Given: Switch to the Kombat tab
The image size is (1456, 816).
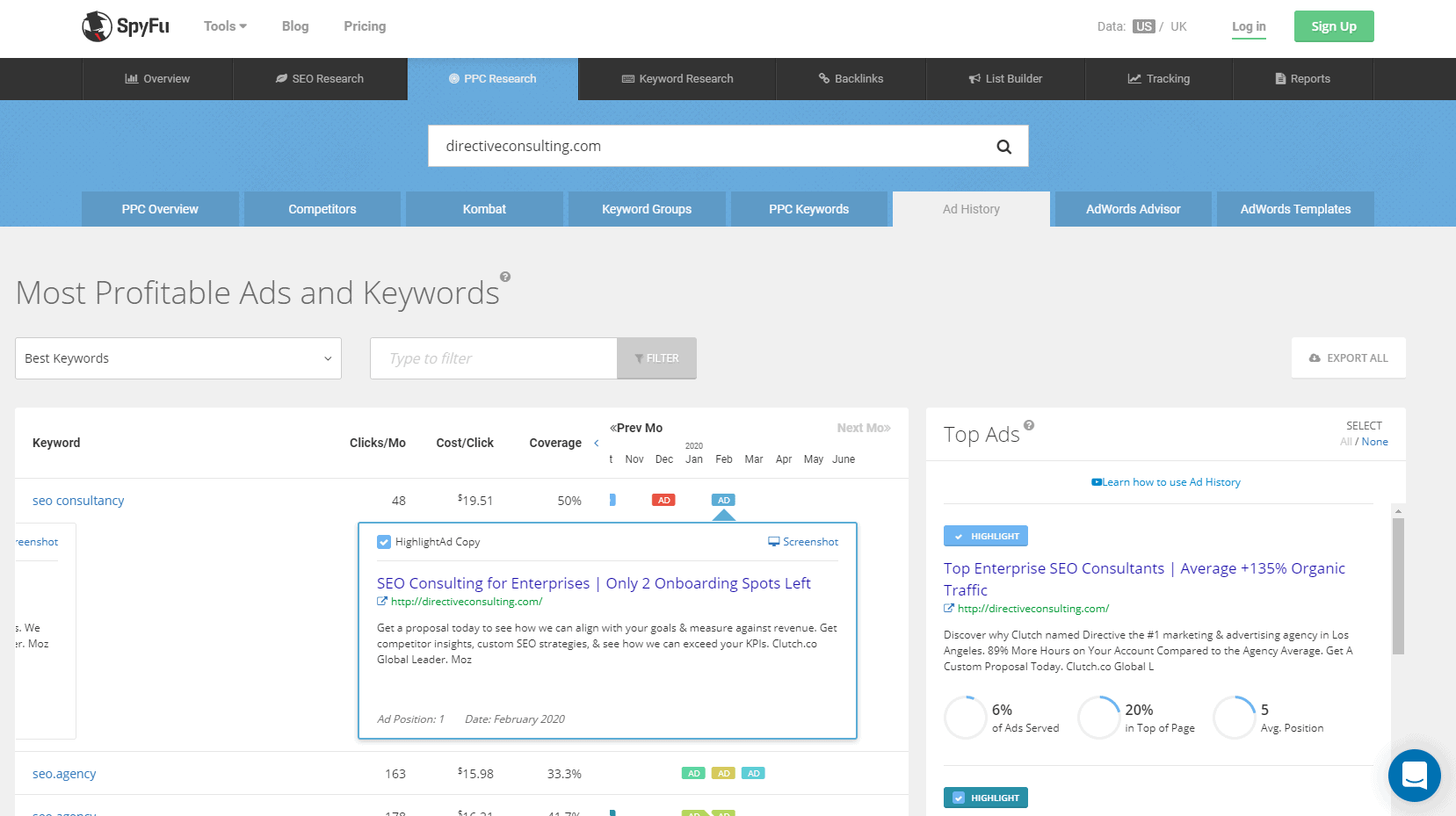Looking at the screenshot, I should pos(484,209).
